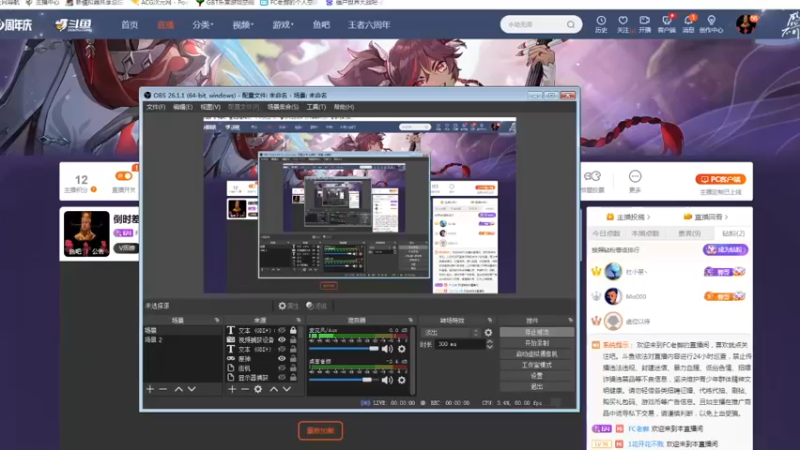
Task: Pop out the 场景 dock panel
Action: (x=217, y=320)
